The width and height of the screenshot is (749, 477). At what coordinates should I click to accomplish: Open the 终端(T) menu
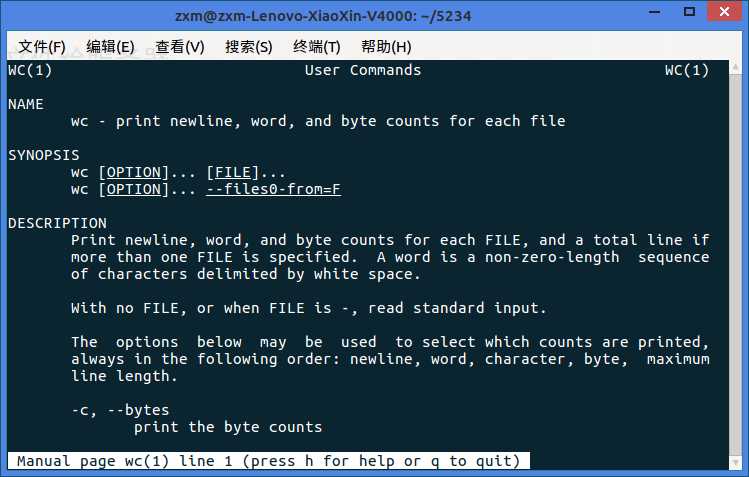coord(317,47)
